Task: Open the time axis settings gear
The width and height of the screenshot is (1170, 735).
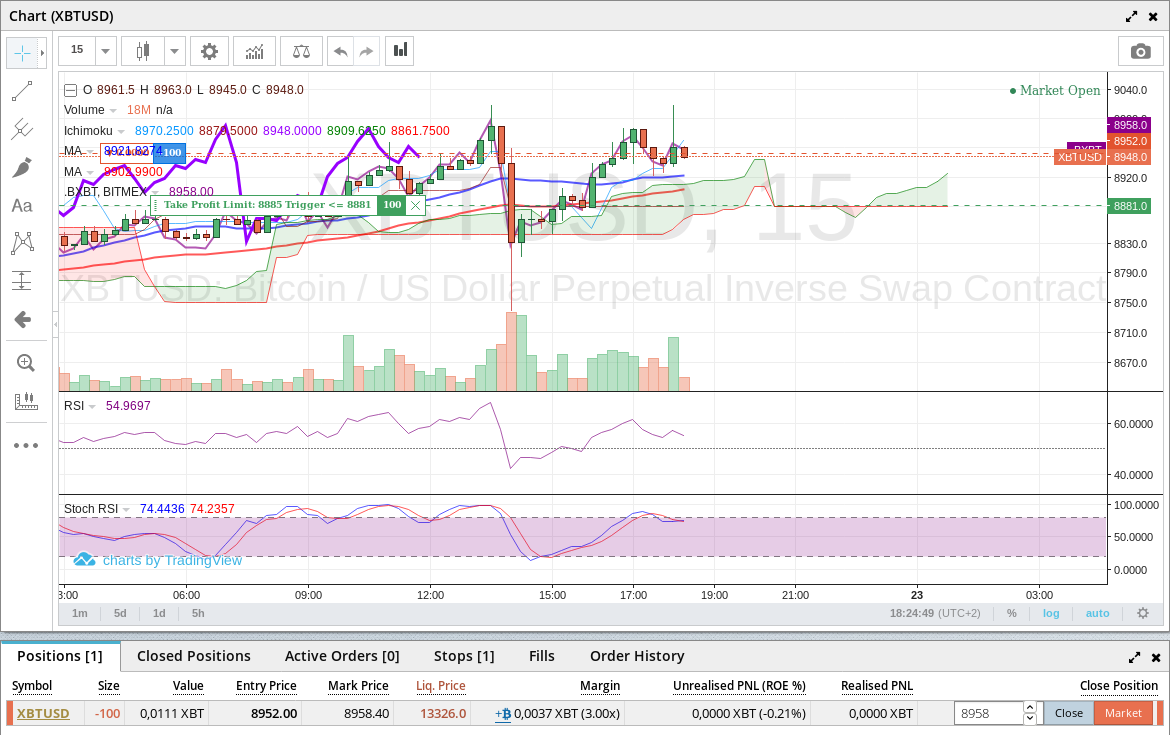Action: coord(1142,613)
